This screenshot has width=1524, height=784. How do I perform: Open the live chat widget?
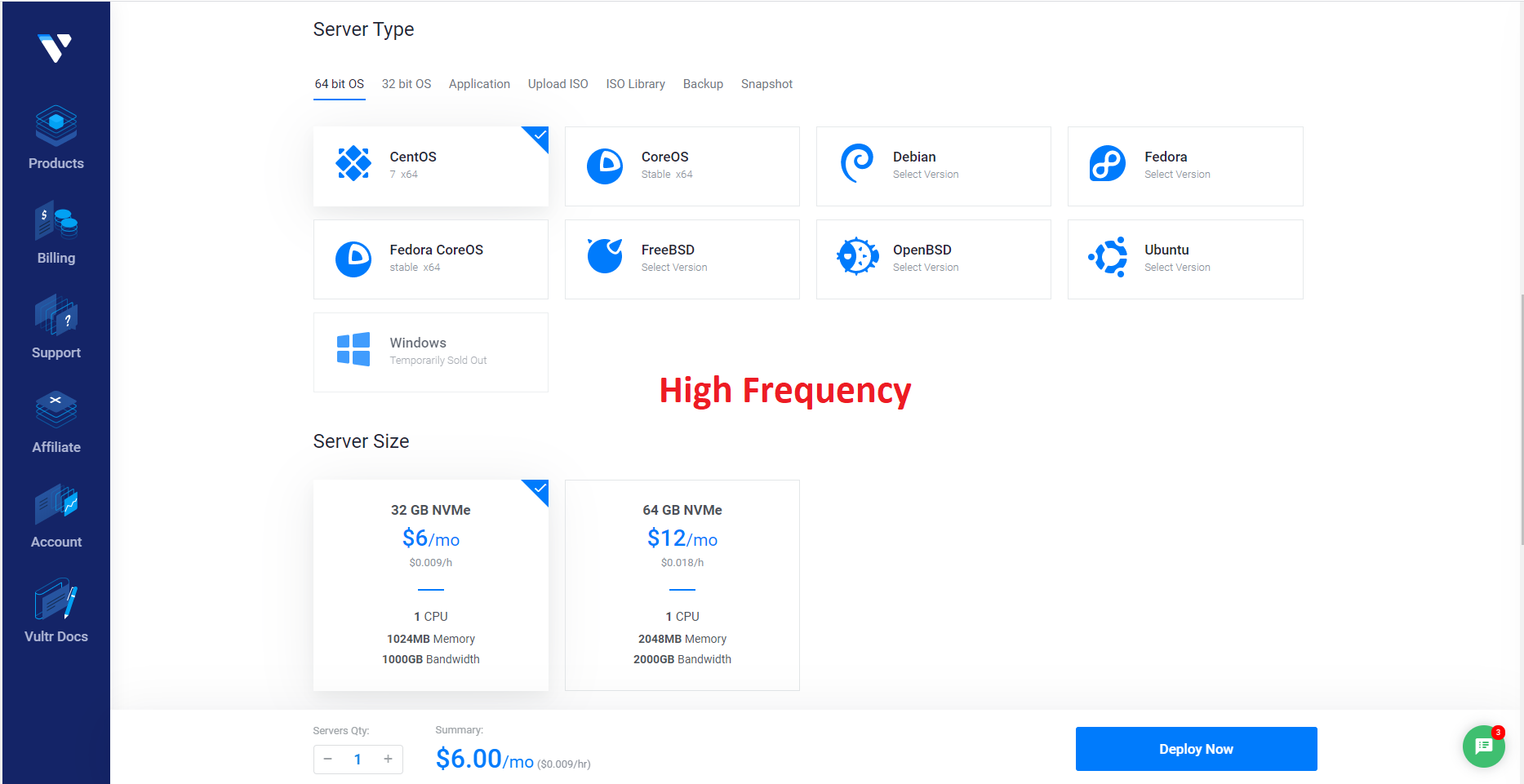(1484, 746)
